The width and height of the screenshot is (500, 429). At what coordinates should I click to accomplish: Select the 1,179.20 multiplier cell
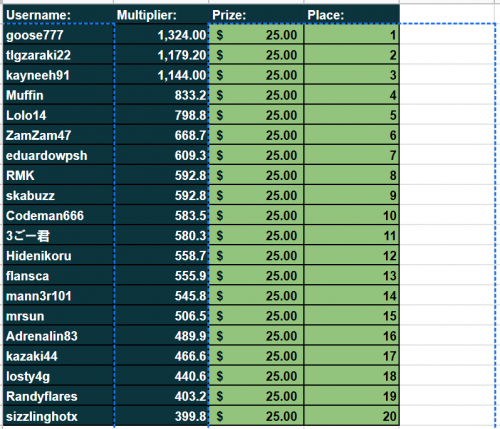[161, 54]
